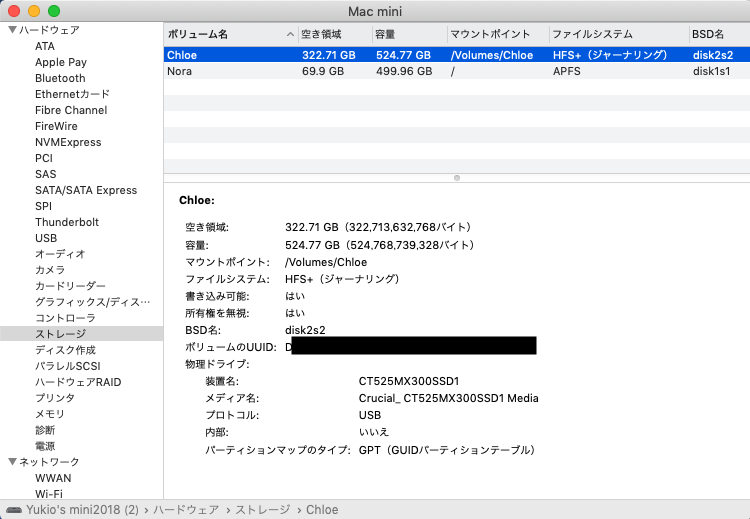
Task: Click Chloe in the path bar
Action: point(322,510)
